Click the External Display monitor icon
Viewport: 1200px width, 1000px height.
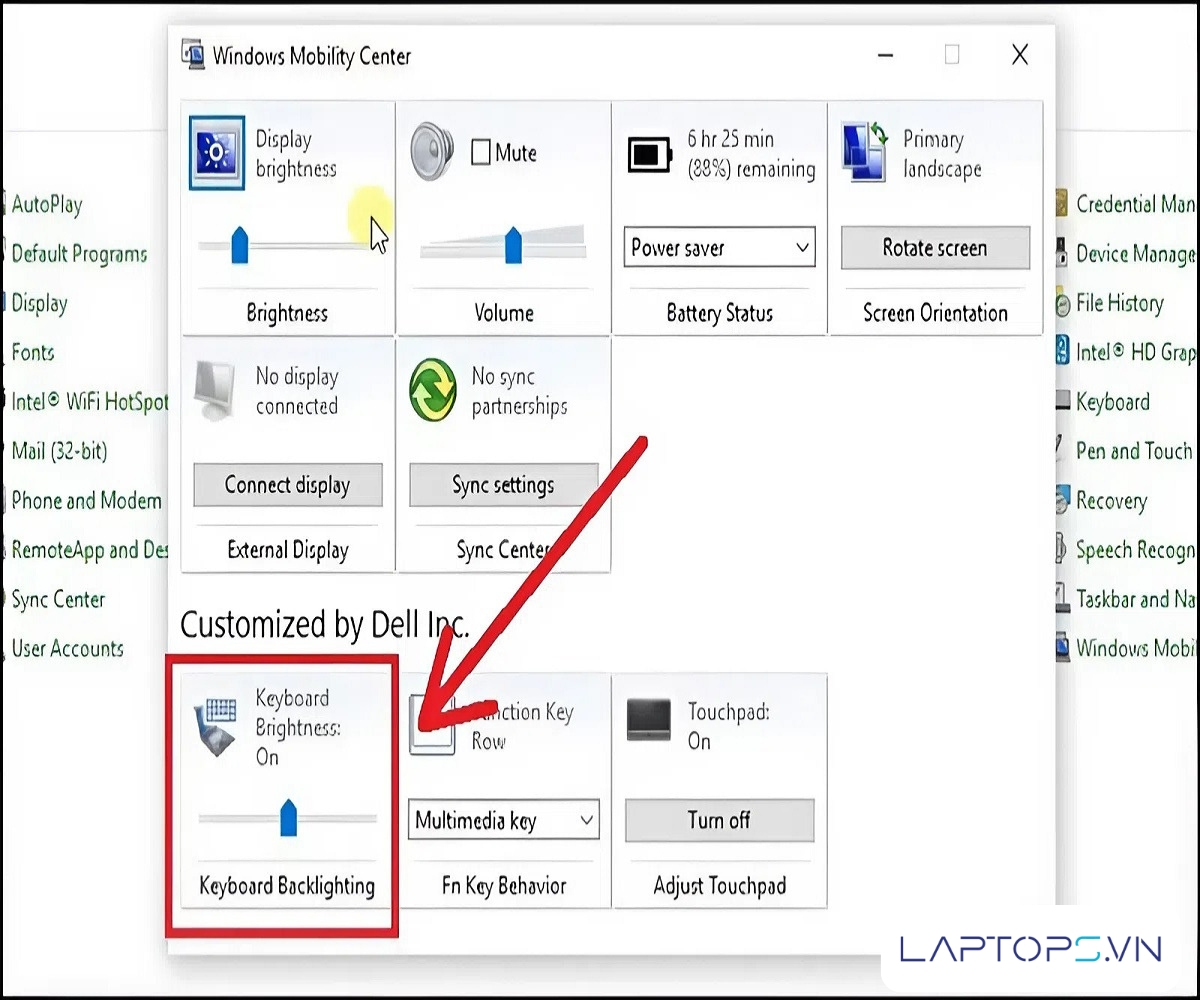(x=215, y=390)
